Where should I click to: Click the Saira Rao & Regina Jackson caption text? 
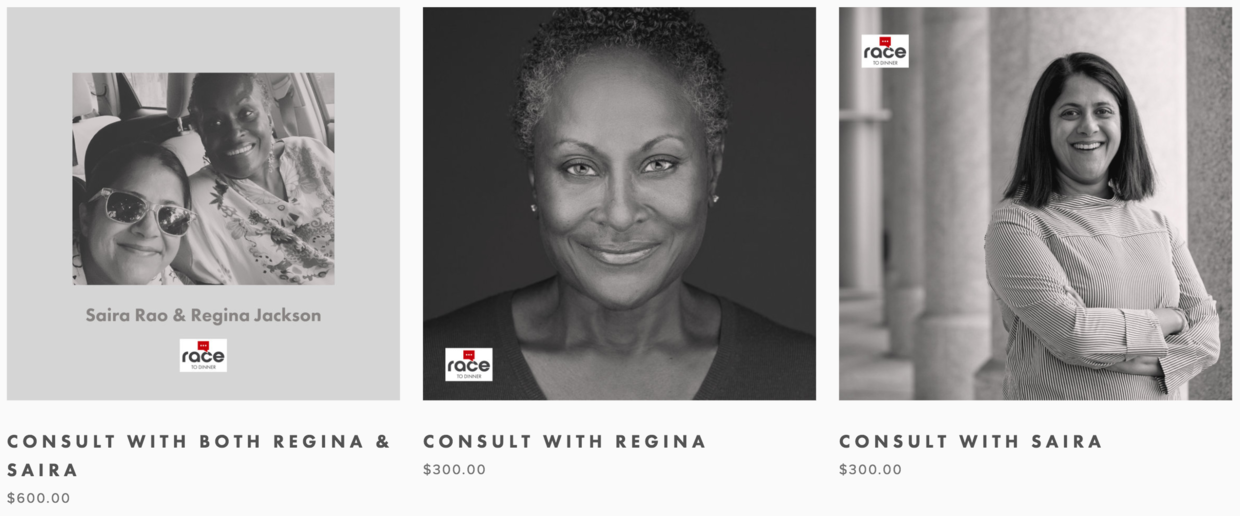coord(203,315)
